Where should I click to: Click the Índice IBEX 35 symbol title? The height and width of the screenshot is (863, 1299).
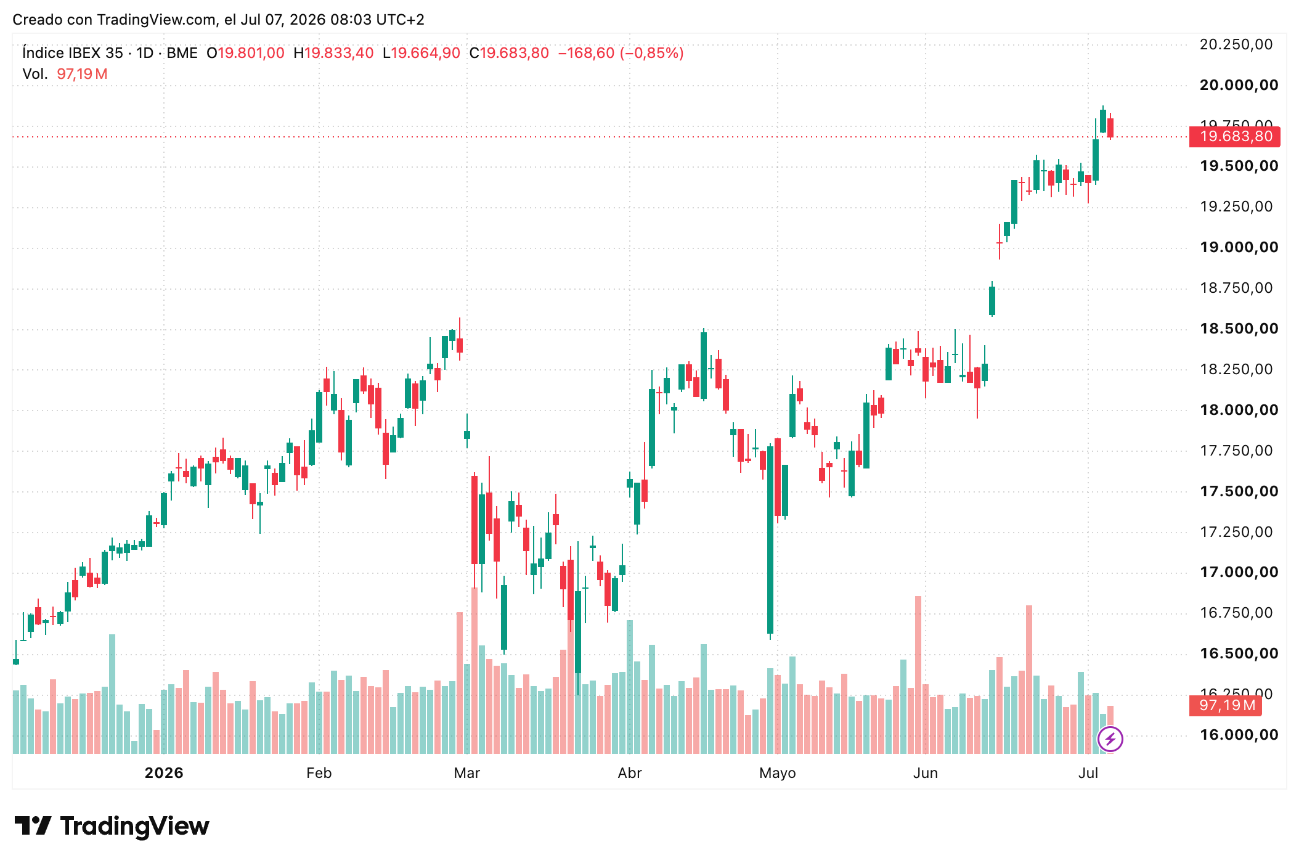coord(71,53)
